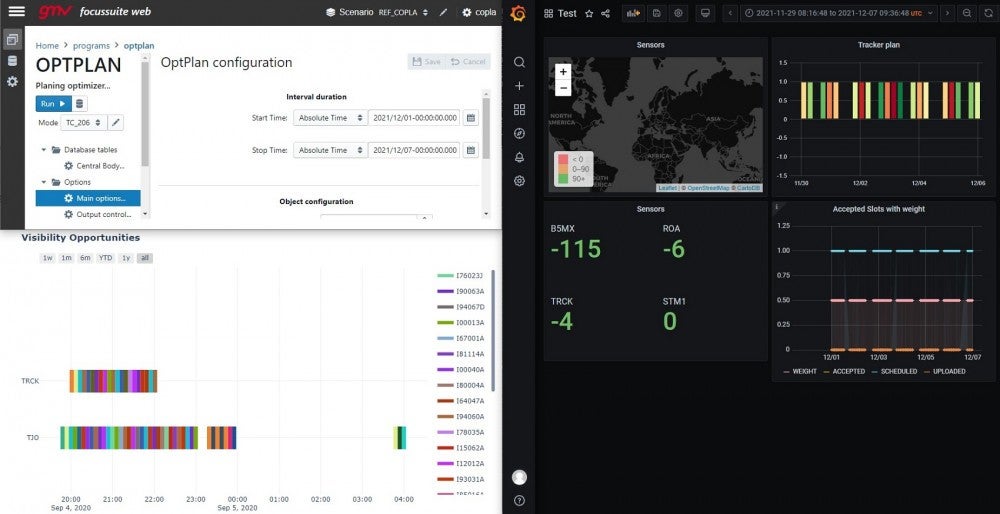1000x514 pixels.
Task: Select the 1m range button
Action: 66,258
